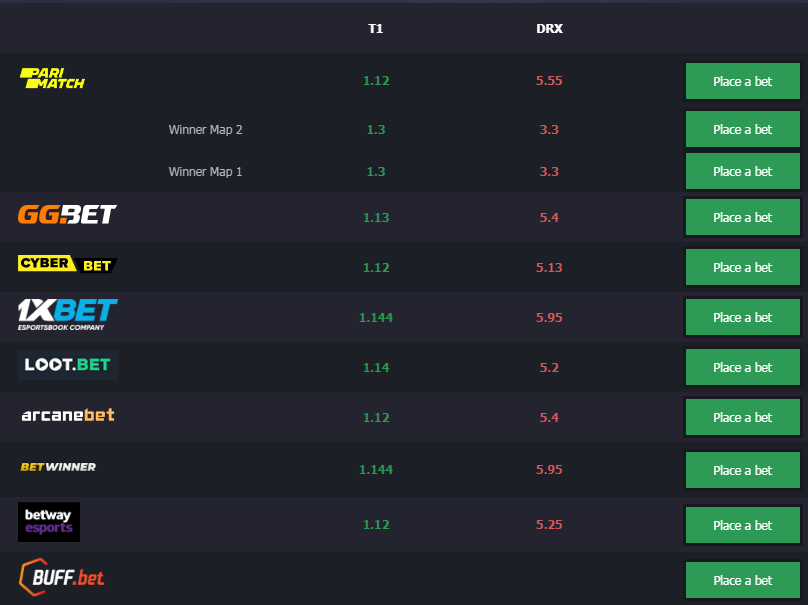
Task: Click the BUFF.bet logo
Action: click(61, 577)
